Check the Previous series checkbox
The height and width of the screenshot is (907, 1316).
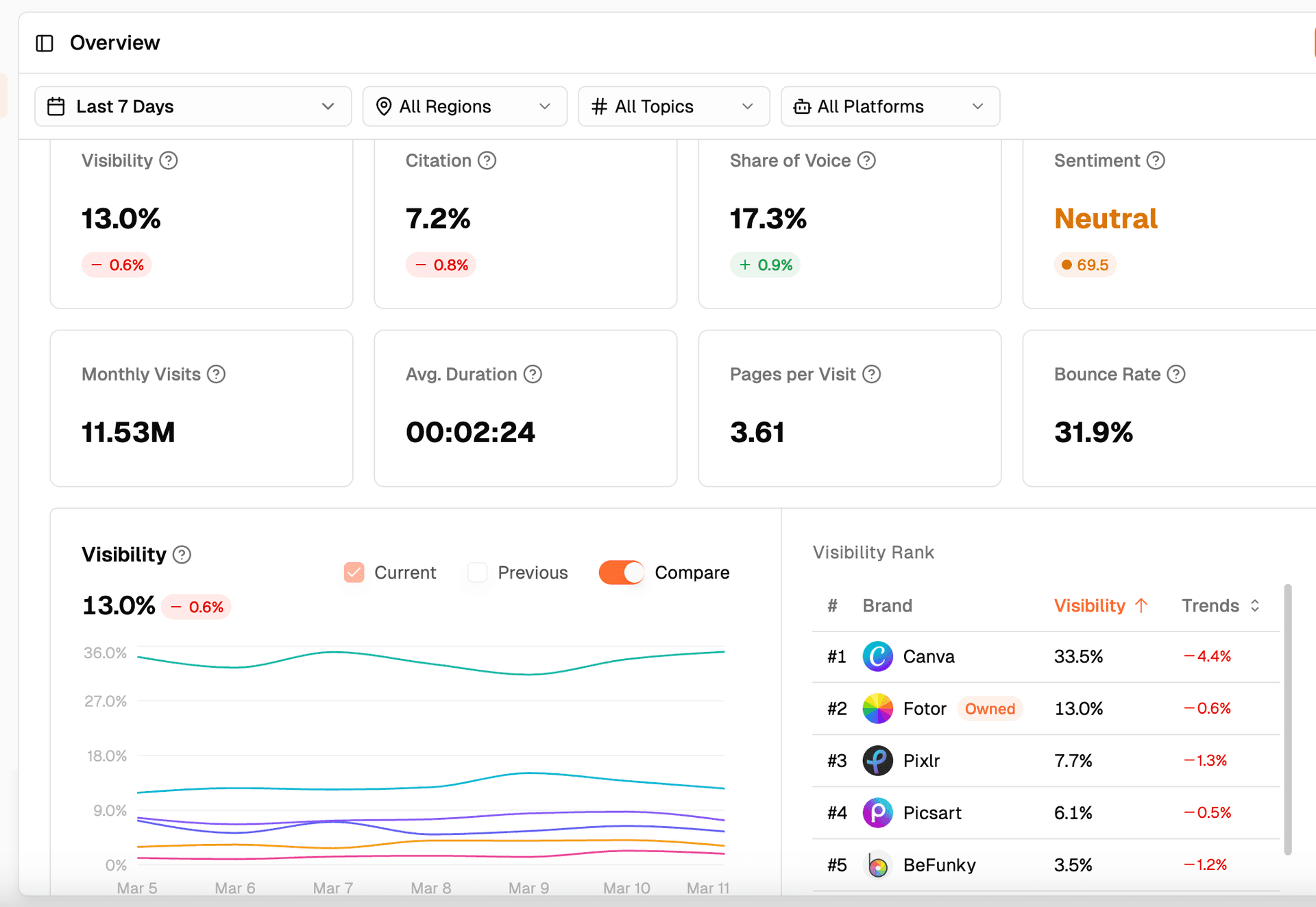(x=477, y=572)
